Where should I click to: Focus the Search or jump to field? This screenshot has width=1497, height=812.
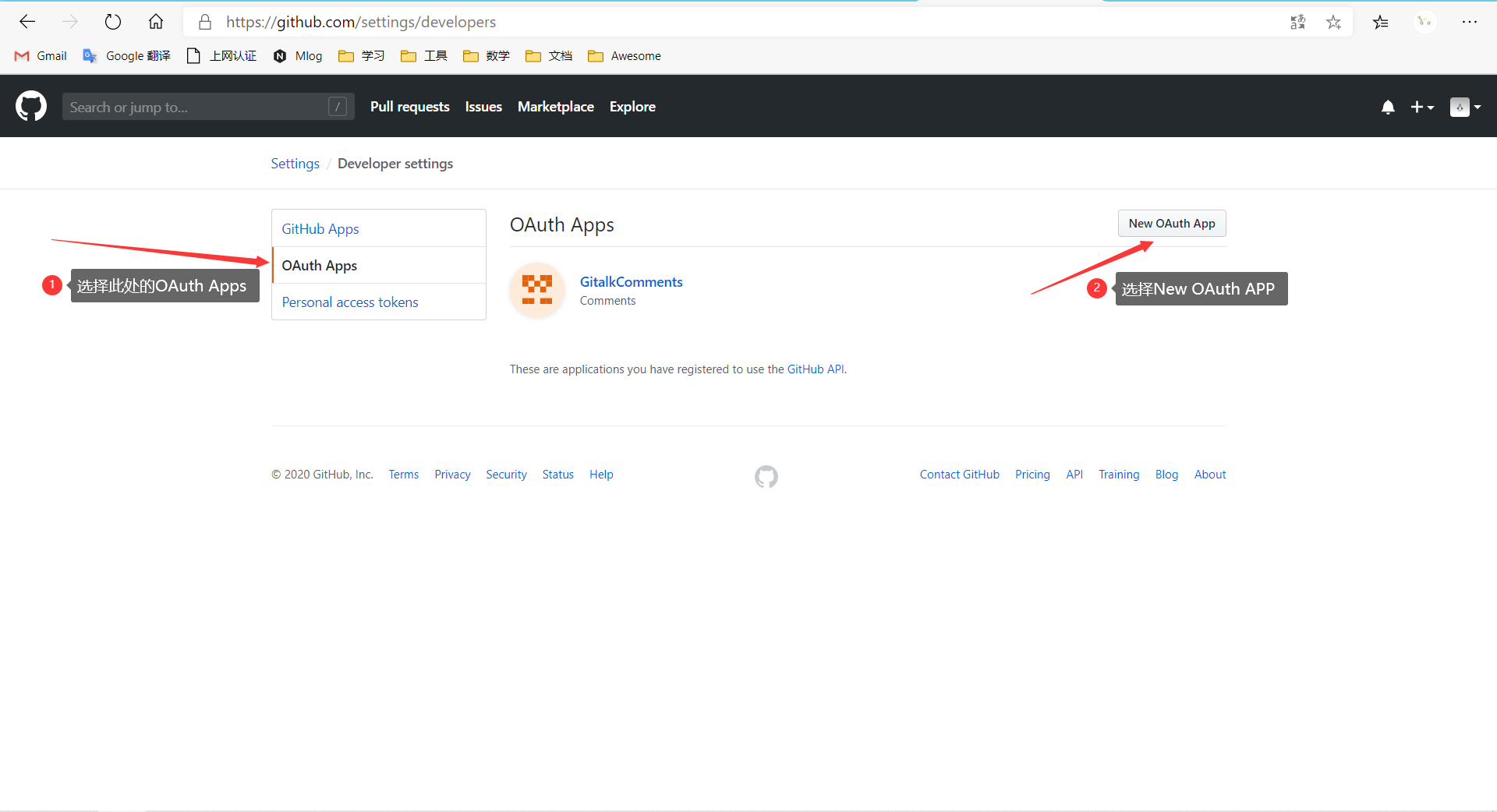[208, 107]
